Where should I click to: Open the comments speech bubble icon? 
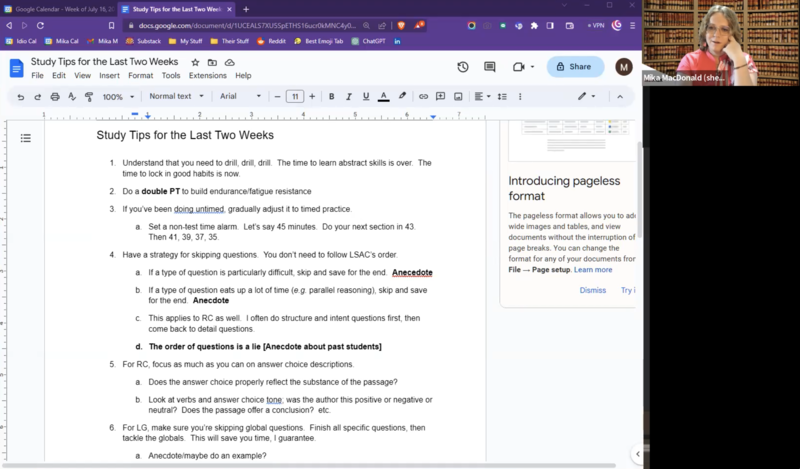point(490,67)
